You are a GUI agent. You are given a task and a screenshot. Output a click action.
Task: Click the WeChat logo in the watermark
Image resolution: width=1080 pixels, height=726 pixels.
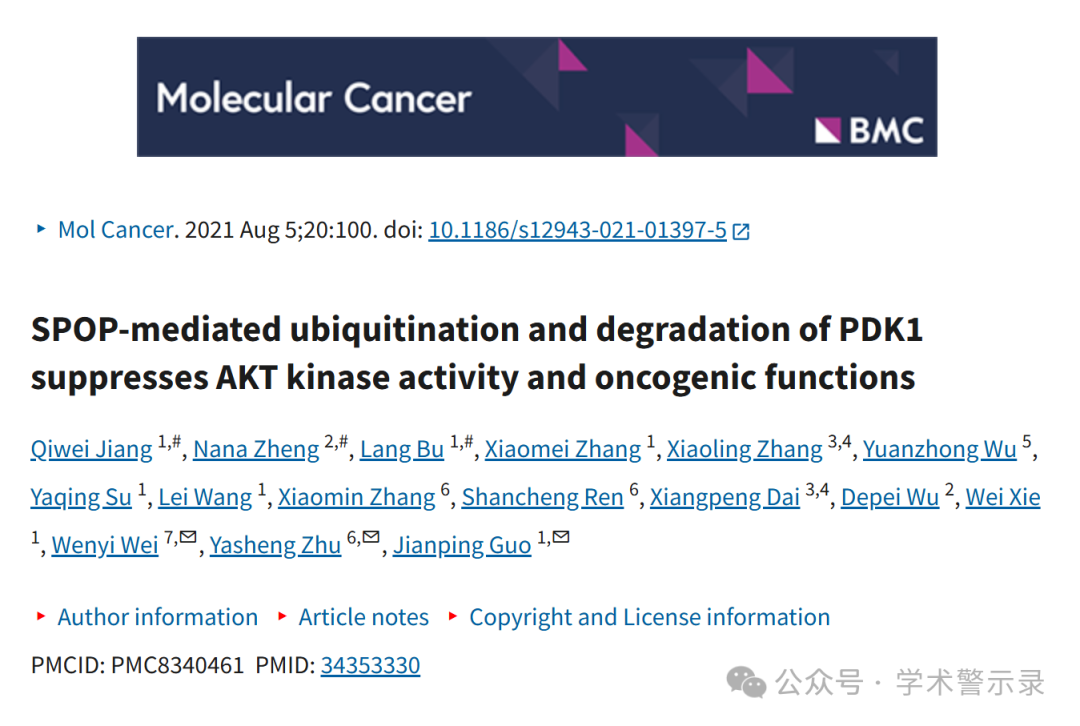[746, 683]
